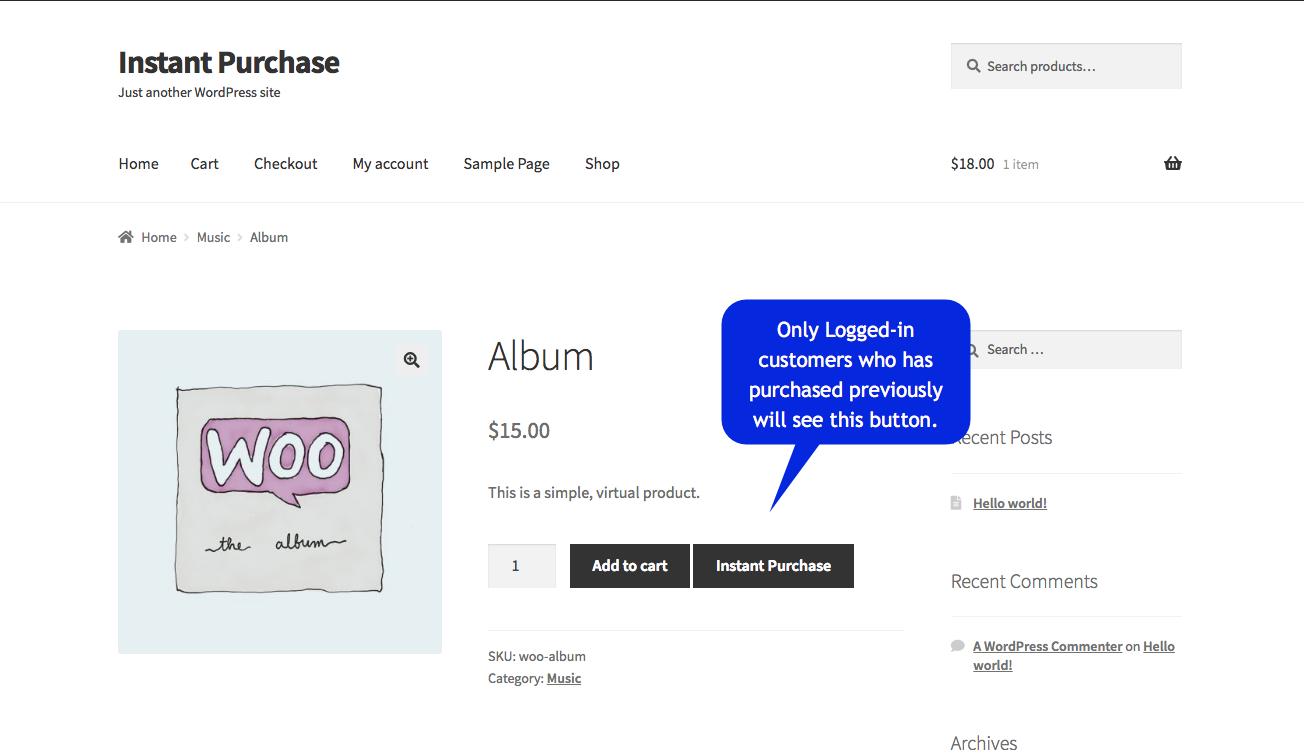The height and width of the screenshot is (750, 1304).
Task: Navigate to My account in the menu
Action: point(390,164)
